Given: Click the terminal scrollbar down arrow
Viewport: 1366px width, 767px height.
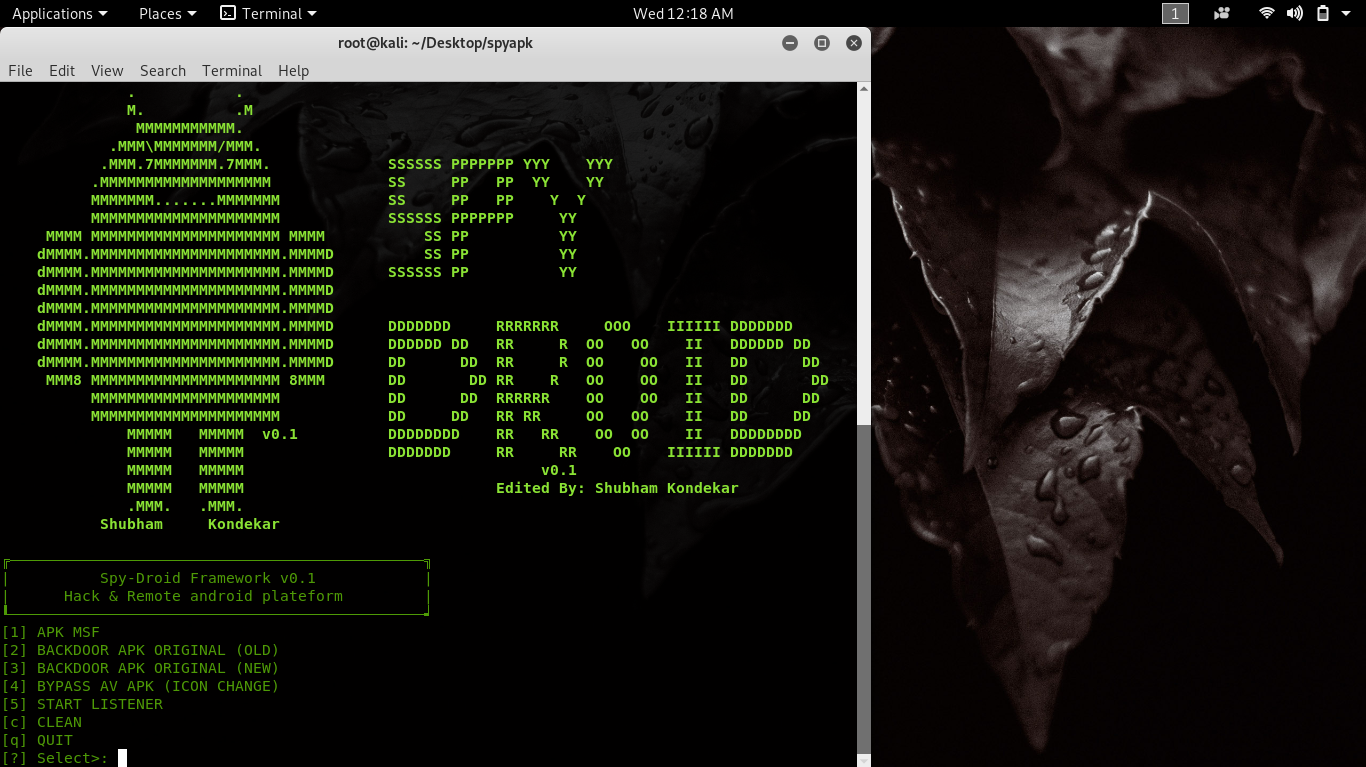Looking at the screenshot, I should coord(864,759).
